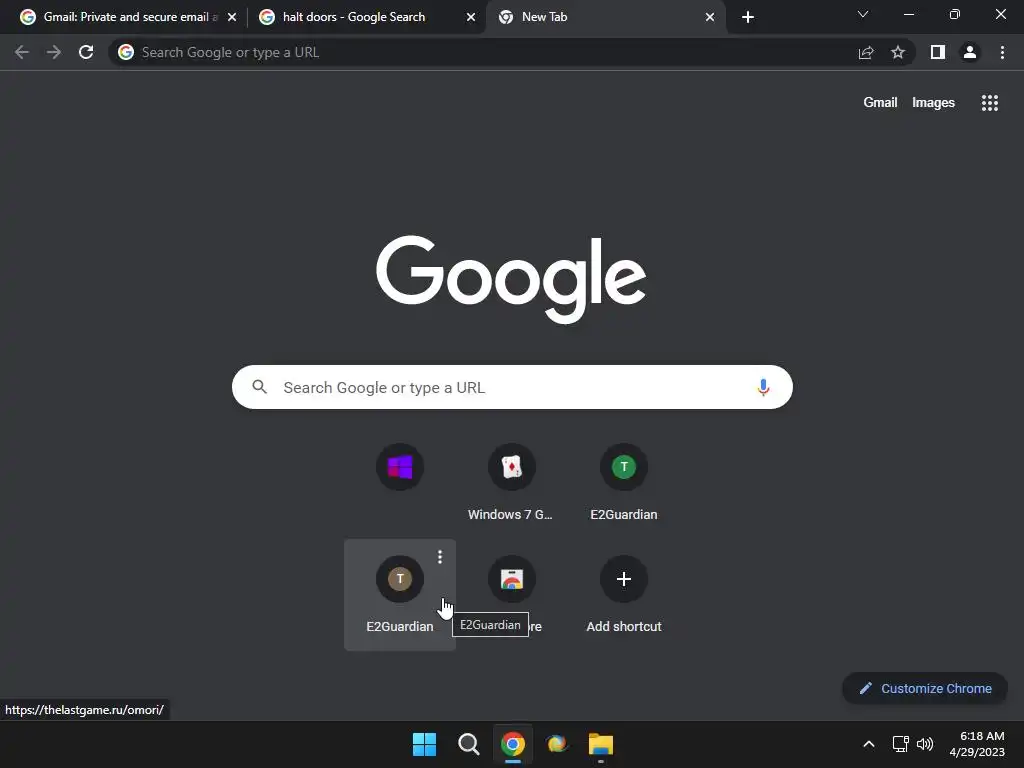The image size is (1024, 768).
Task: Expand hidden system tray icons
Action: [x=869, y=744]
